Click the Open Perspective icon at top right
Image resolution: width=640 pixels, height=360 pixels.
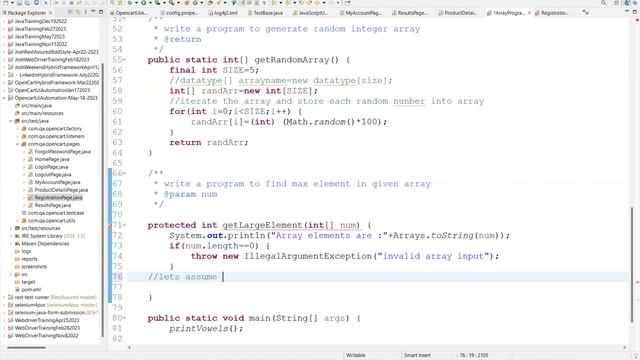616,3
